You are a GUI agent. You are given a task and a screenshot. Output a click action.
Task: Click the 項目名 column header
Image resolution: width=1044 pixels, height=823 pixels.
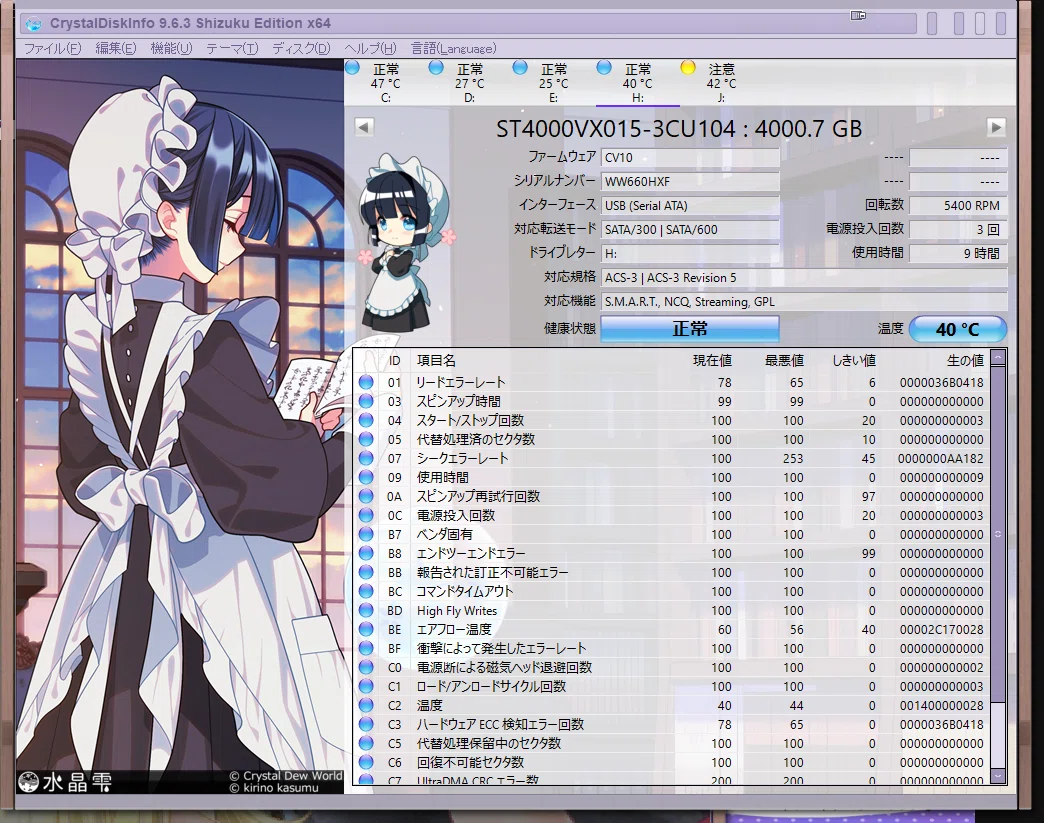[x=436, y=360]
